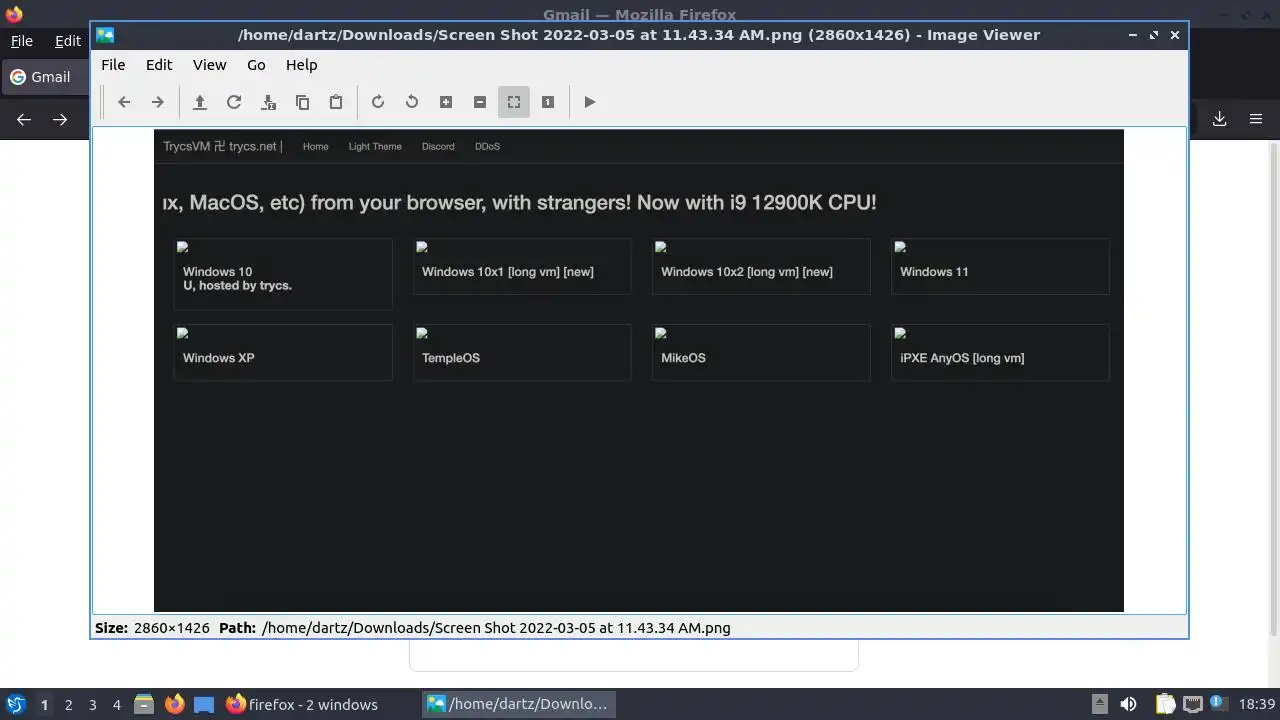Click the MikeOS card in image
The image size is (1280, 720).
761,352
